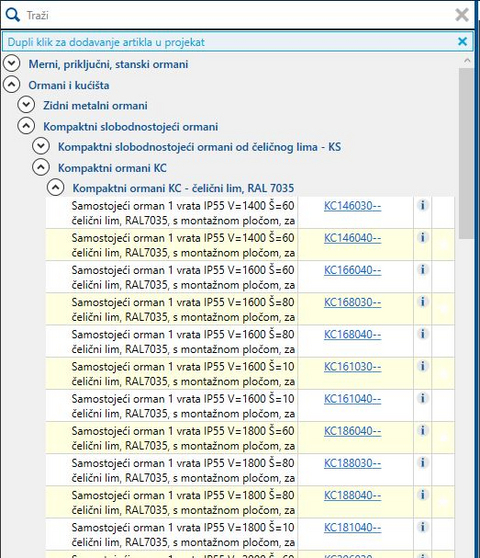Collapse the Ormani i kućišta group
The width and height of the screenshot is (480, 558).
click(x=12, y=85)
